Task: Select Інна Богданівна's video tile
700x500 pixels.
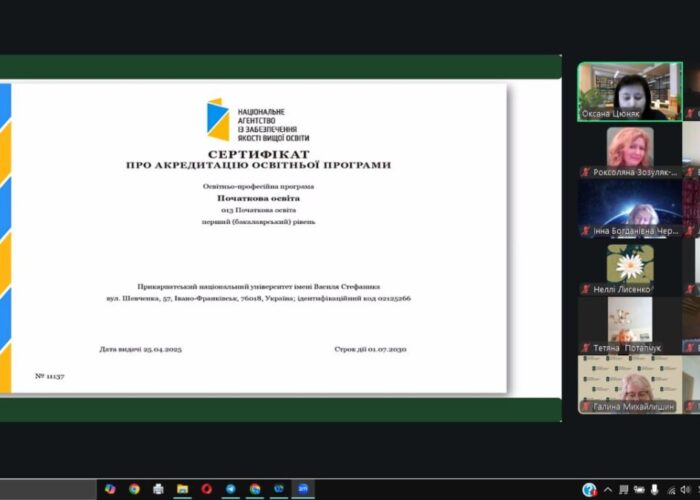Action: pyautogui.click(x=630, y=207)
